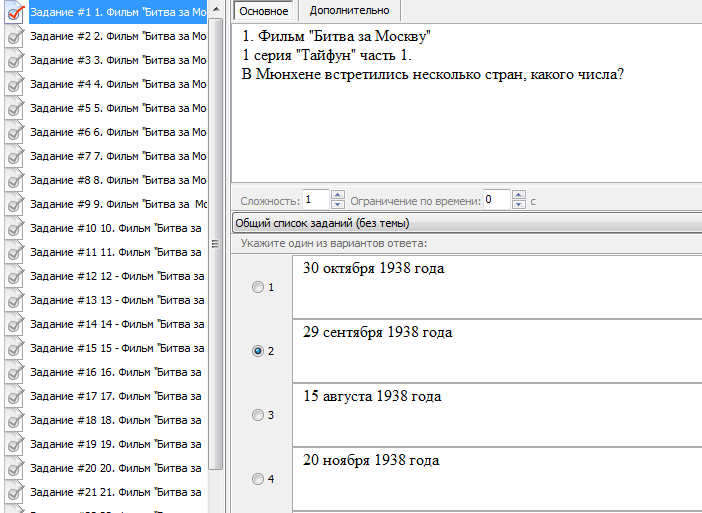Click the page icon beside Задание #19

(x=14, y=445)
